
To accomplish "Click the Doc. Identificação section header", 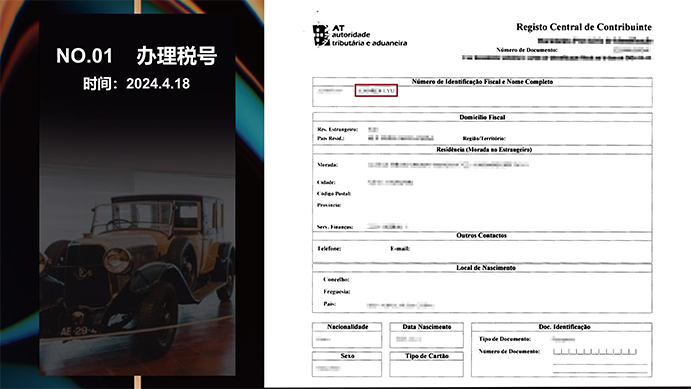I will point(565,327).
